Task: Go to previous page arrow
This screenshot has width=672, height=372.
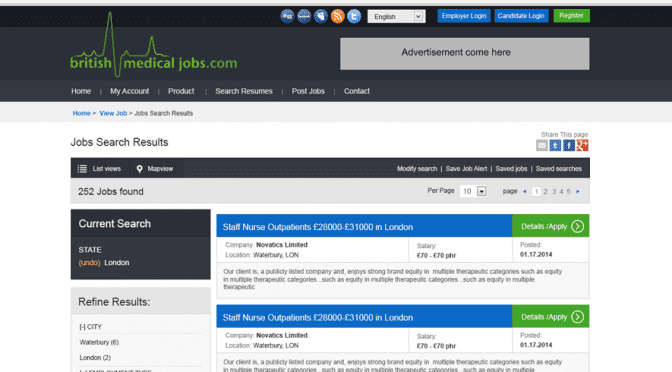Action: point(525,192)
